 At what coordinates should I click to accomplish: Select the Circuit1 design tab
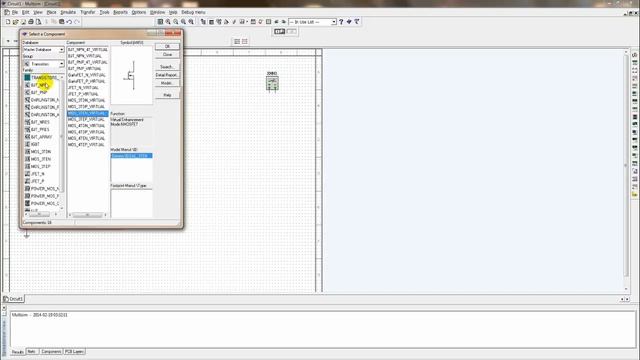[14, 299]
